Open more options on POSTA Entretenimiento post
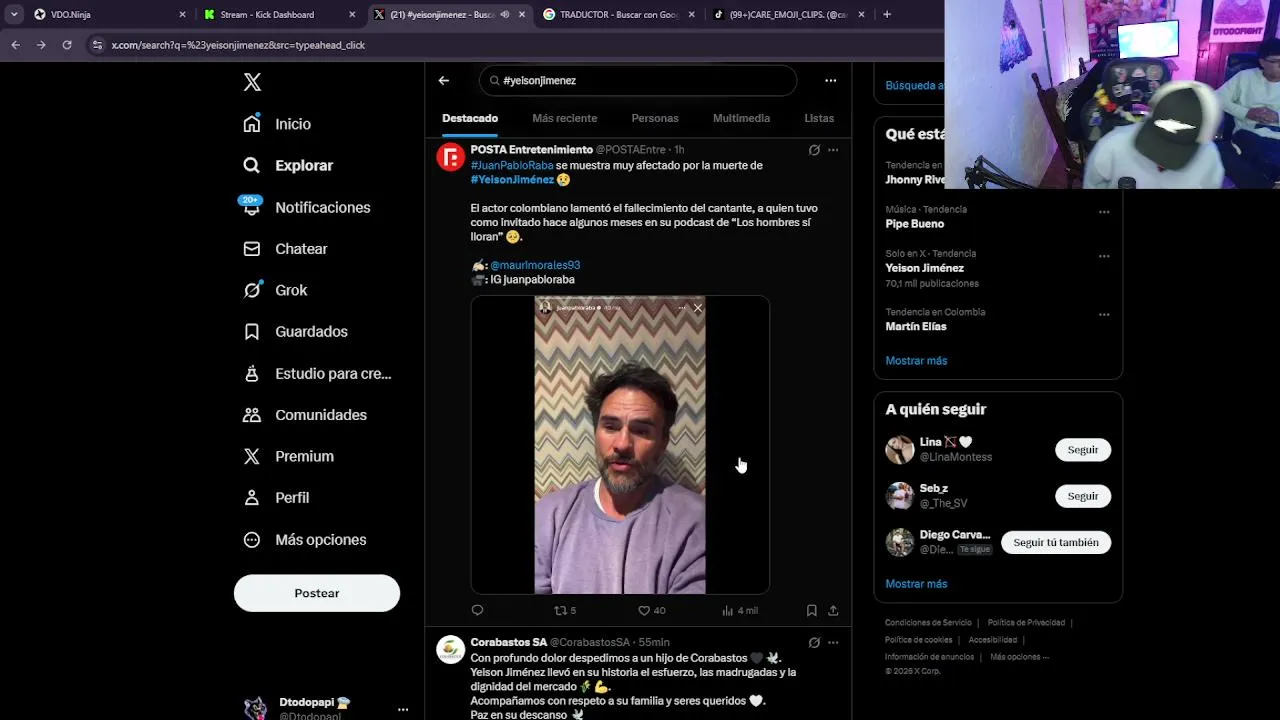Viewport: 1280px width, 720px height. (x=833, y=150)
